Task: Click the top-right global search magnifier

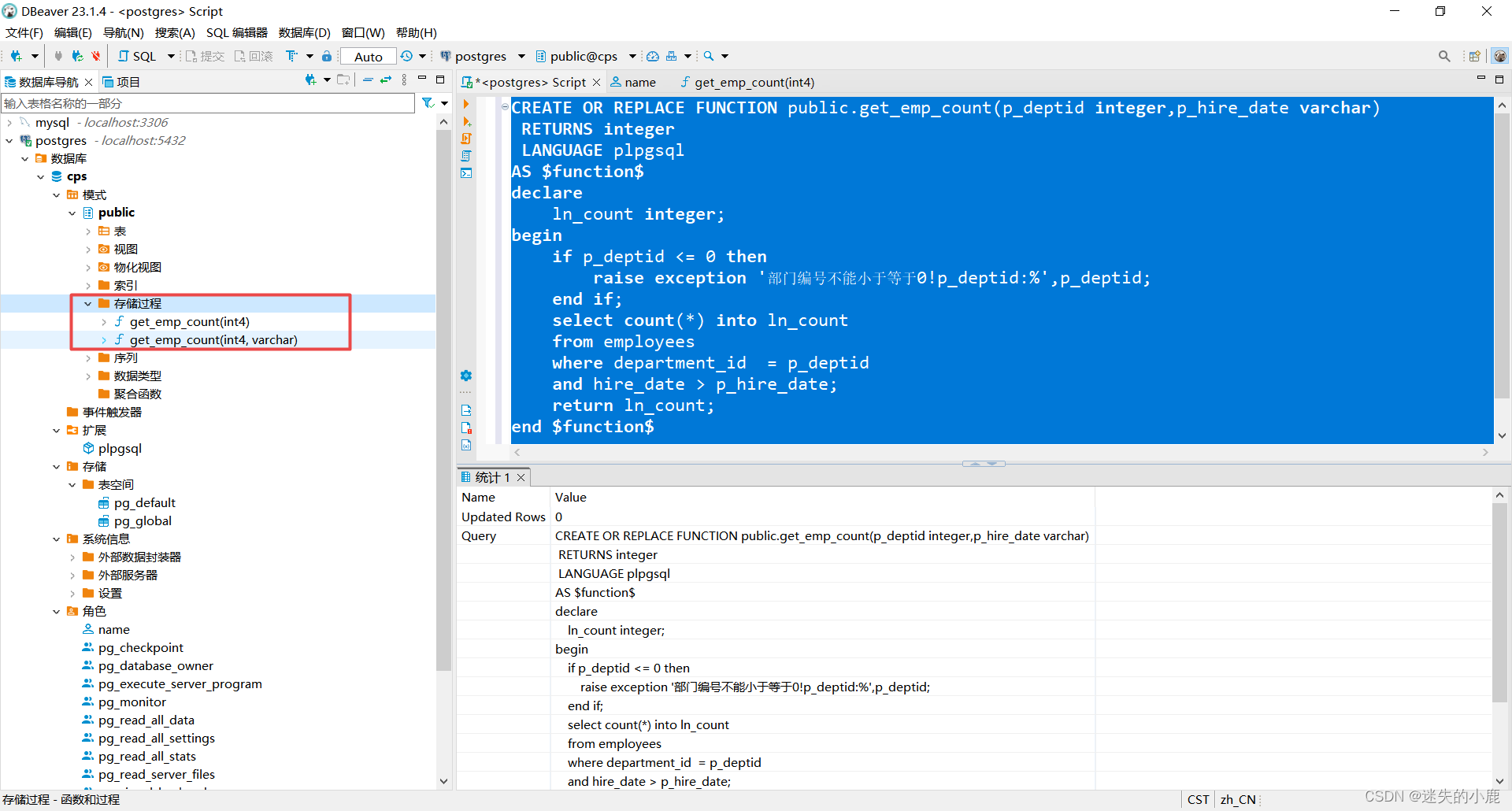Action: point(1444,56)
